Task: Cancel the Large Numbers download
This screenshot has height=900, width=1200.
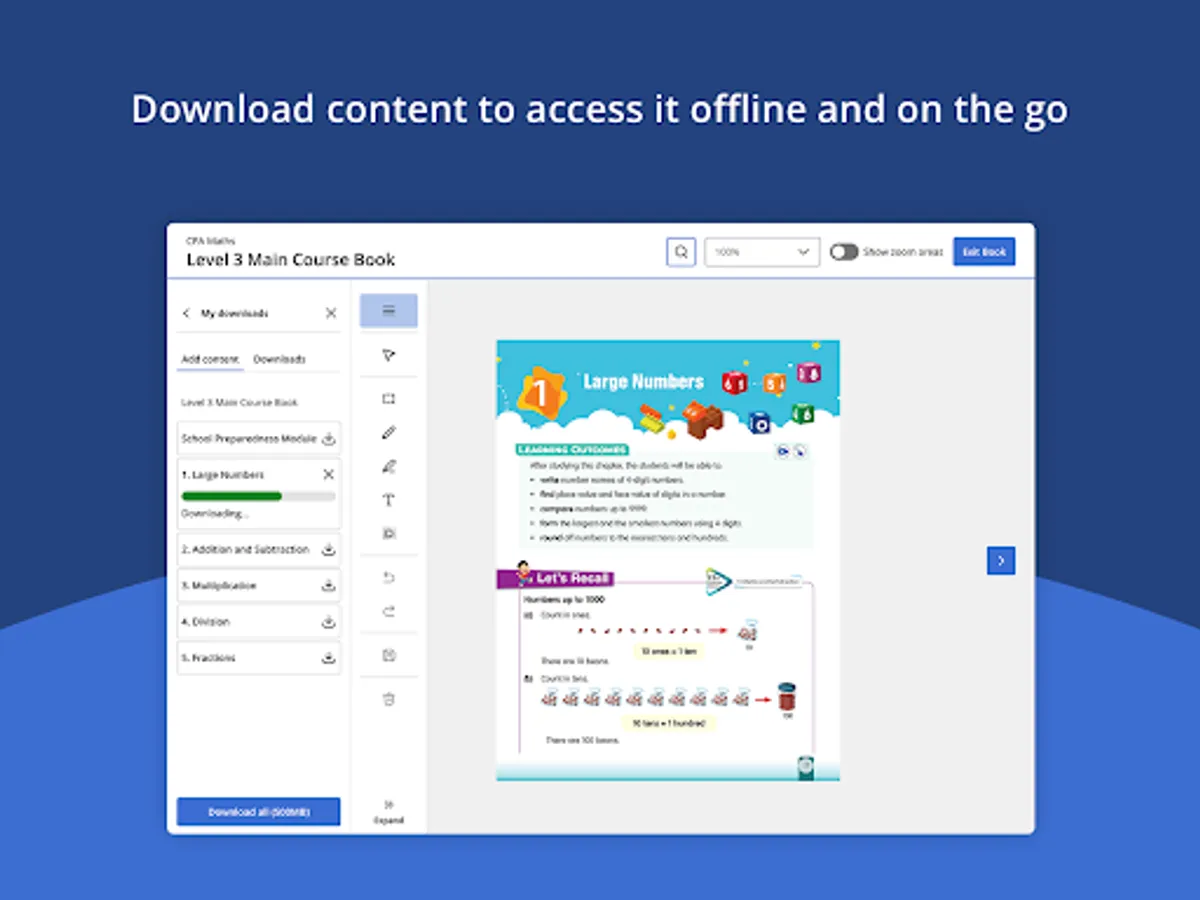Action: pyautogui.click(x=329, y=474)
